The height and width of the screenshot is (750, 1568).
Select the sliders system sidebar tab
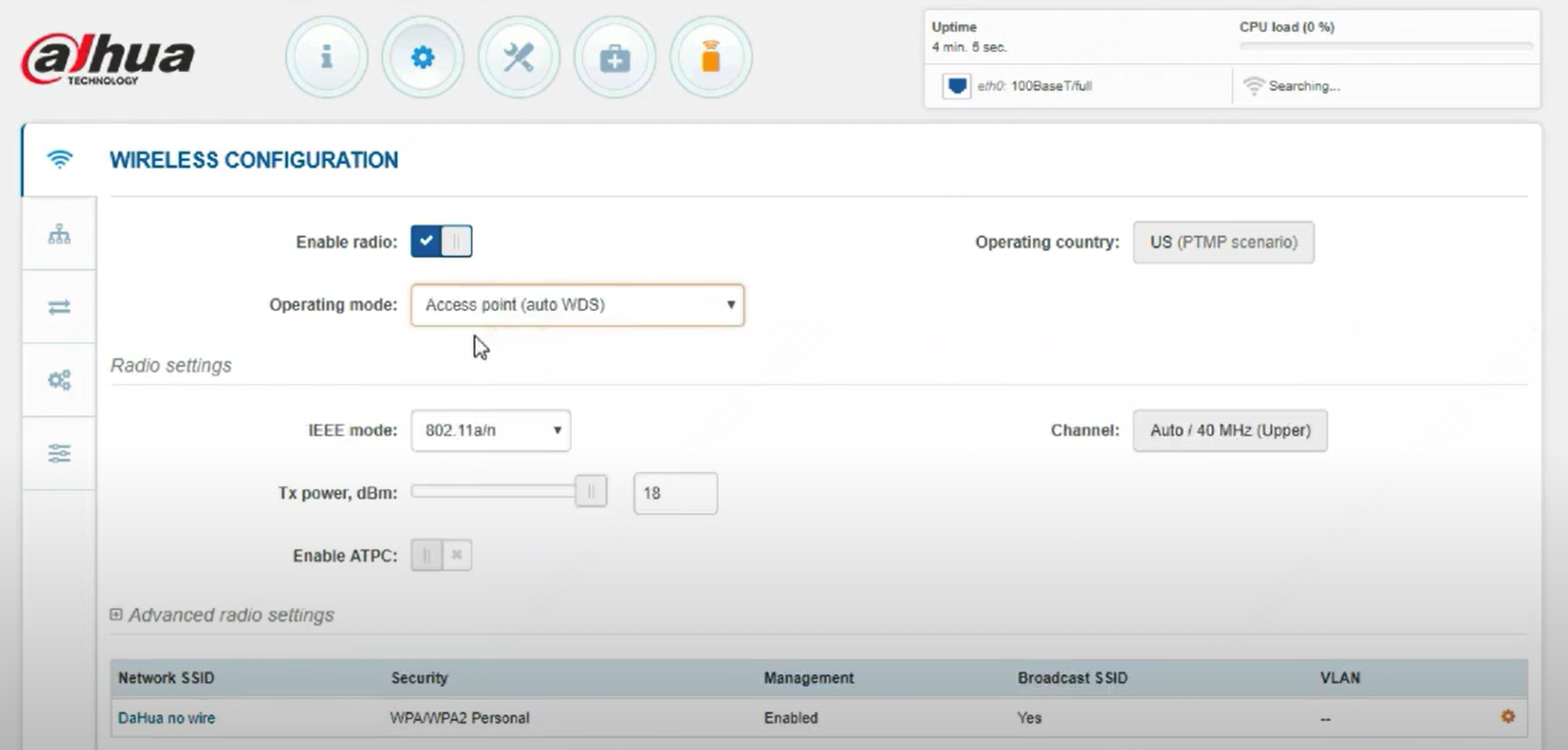point(59,453)
